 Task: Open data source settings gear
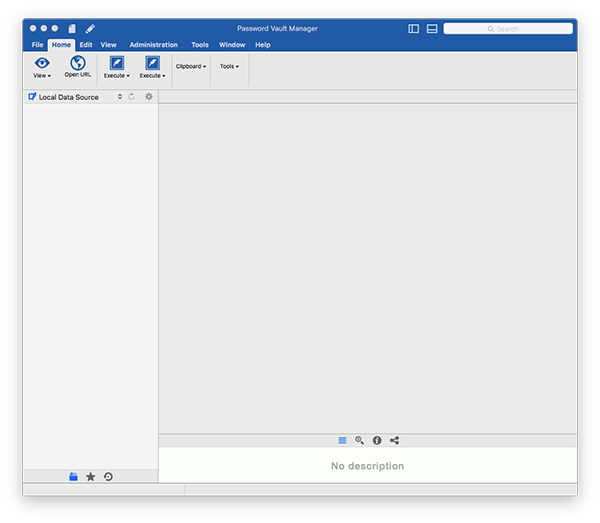(149, 97)
